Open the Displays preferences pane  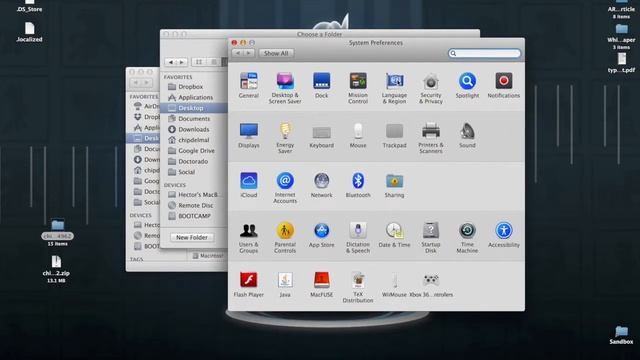pyautogui.click(x=249, y=136)
